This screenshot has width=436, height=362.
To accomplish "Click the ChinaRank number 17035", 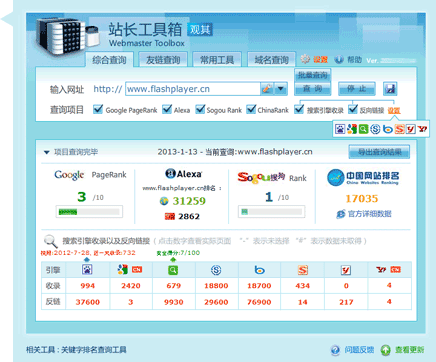I will tap(362, 199).
